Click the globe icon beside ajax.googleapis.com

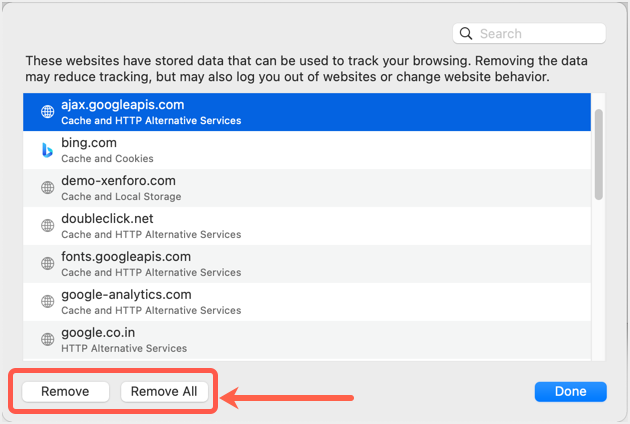(x=47, y=111)
